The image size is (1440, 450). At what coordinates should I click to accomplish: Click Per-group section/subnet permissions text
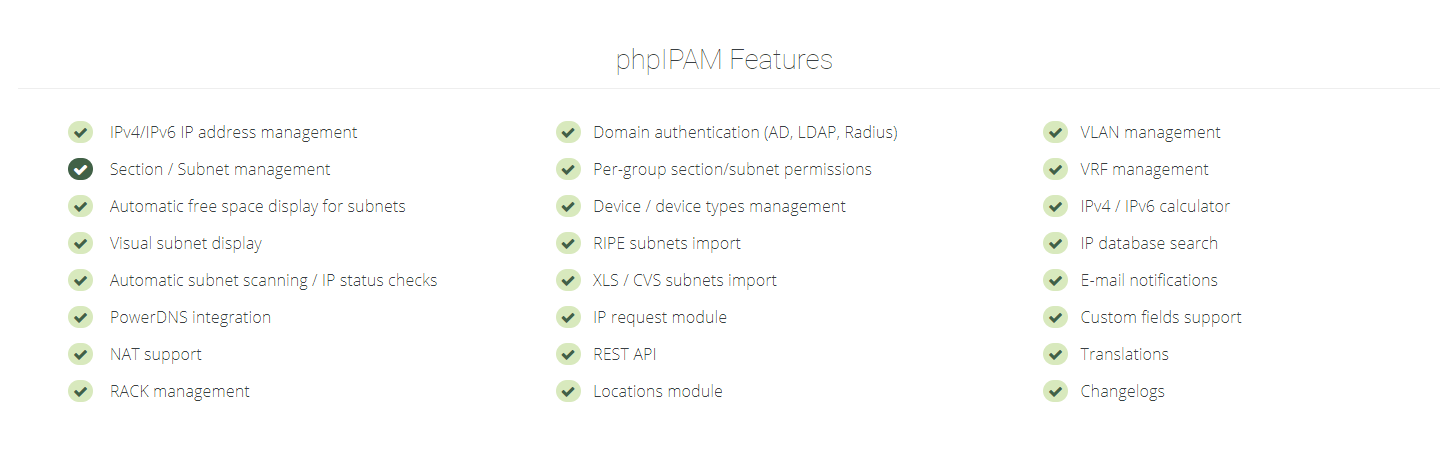coord(732,169)
